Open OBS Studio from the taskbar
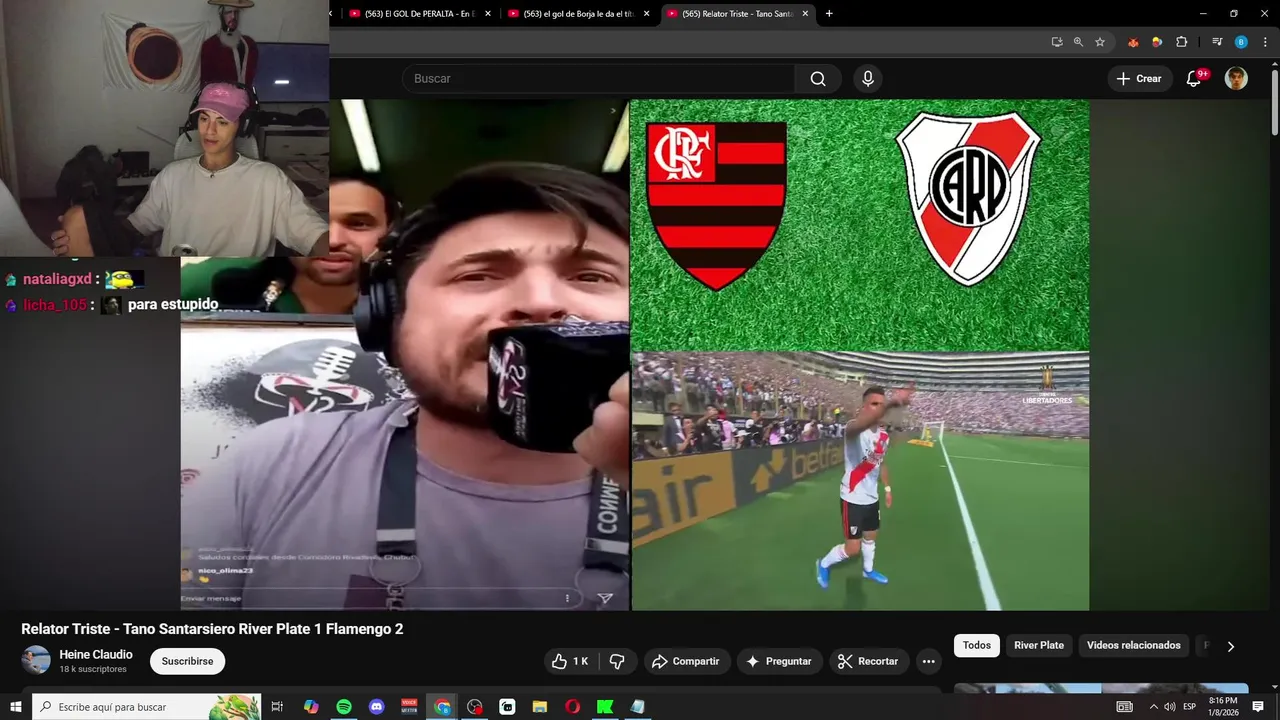Image resolution: width=1280 pixels, height=720 pixels. coord(475,707)
